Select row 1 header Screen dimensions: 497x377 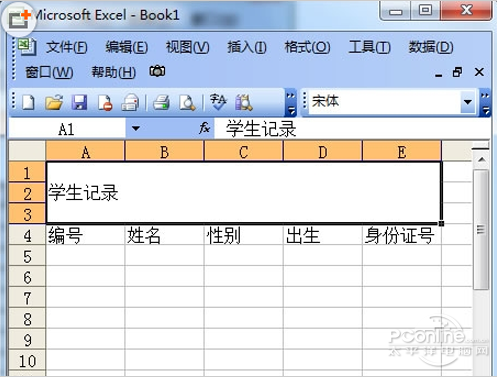[x=27, y=173]
